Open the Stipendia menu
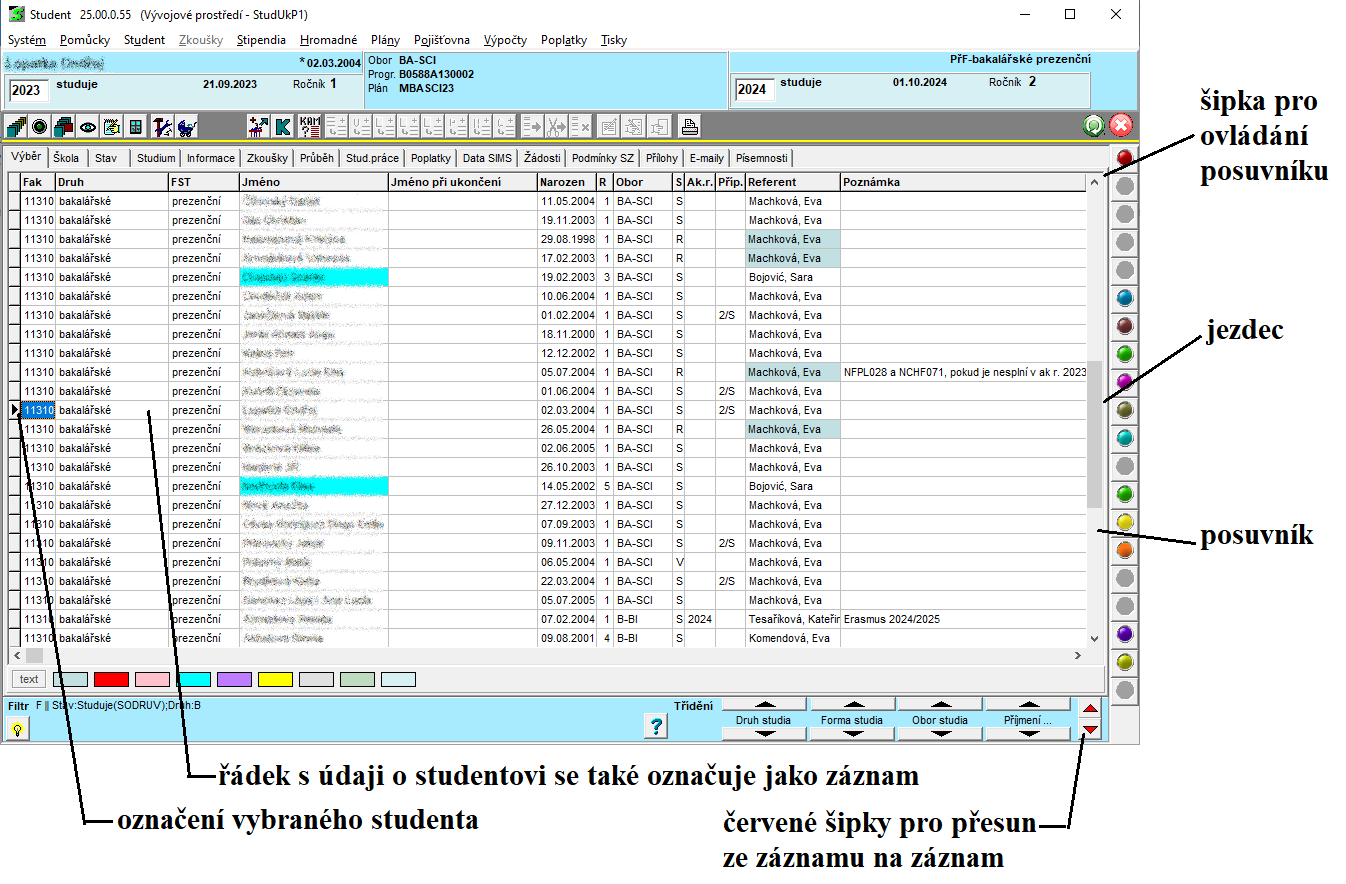Screen dimensions: 1346x884 pos(261,40)
